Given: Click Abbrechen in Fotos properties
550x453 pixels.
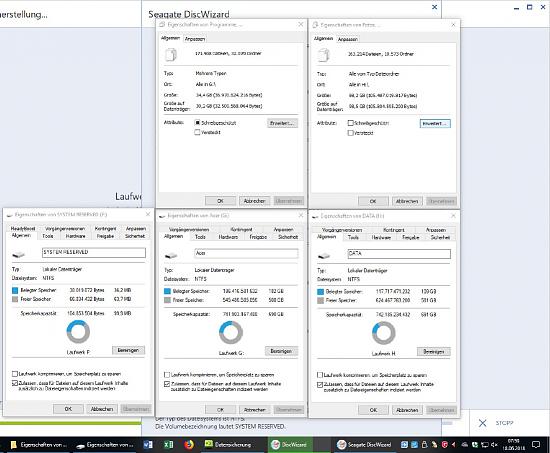Looking at the screenshot, I should [x=407, y=201].
